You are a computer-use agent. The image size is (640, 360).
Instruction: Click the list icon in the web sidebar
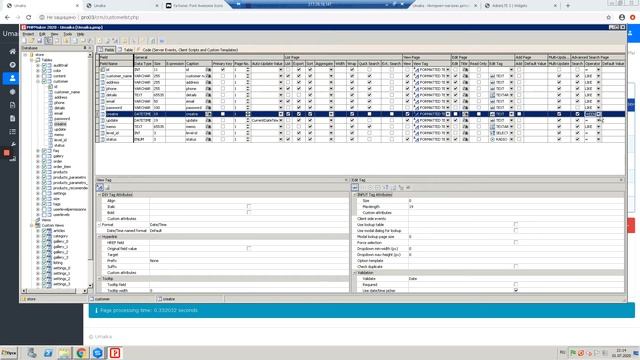(12, 131)
